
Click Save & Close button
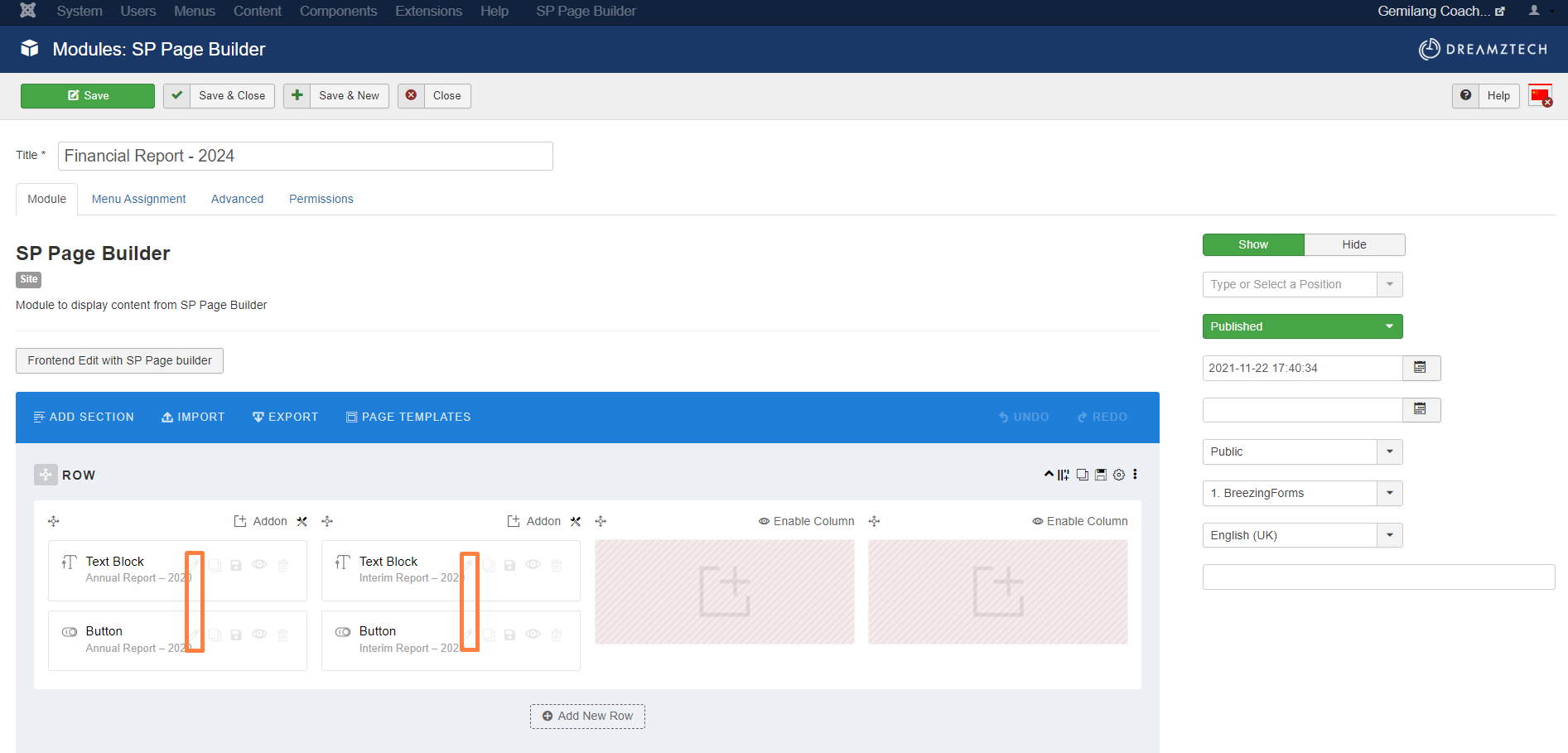(219, 95)
